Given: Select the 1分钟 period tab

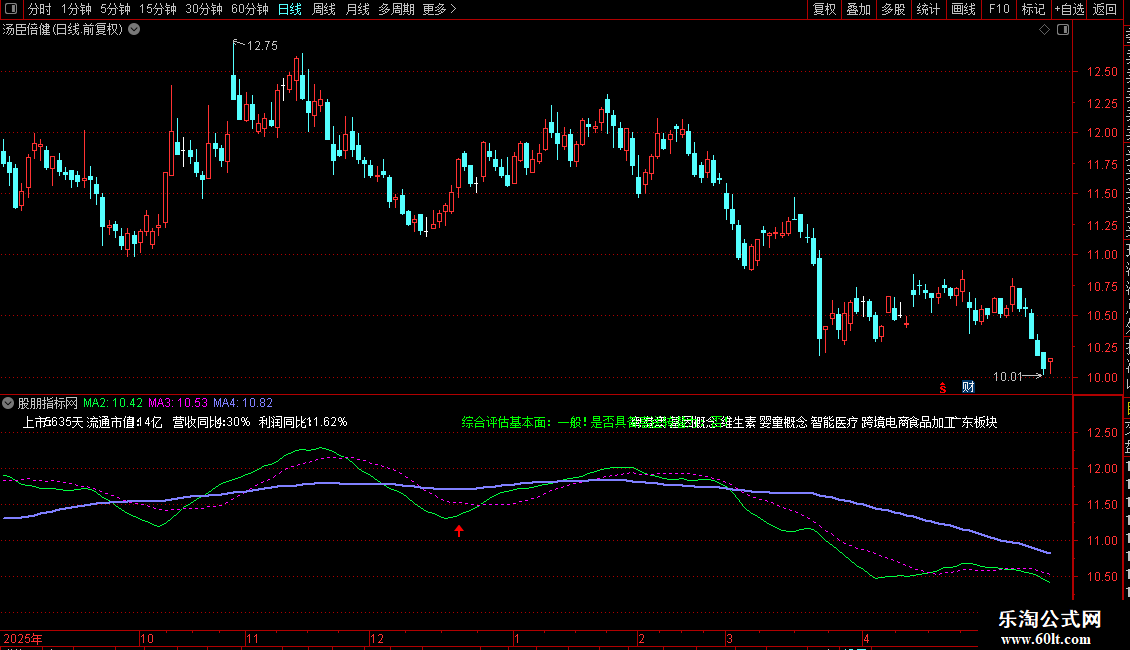Looking at the screenshot, I should tap(76, 9).
